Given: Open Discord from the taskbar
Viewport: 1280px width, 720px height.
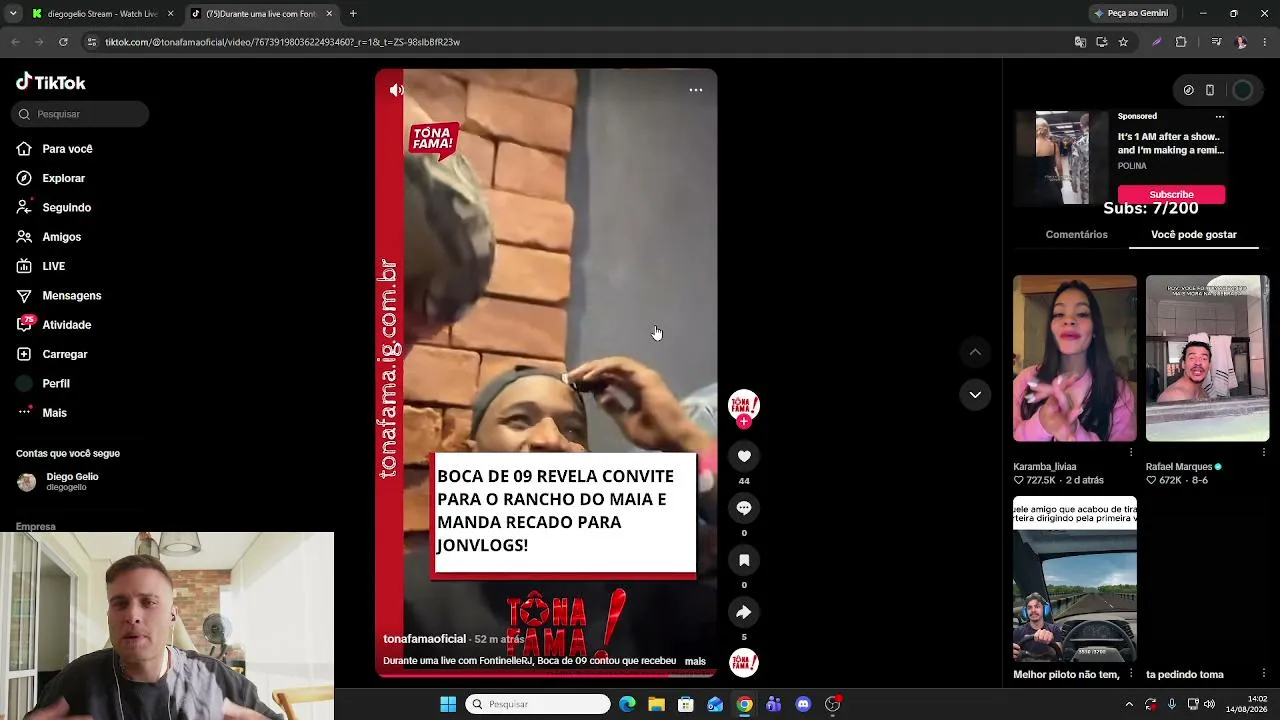Looking at the screenshot, I should point(803,704).
